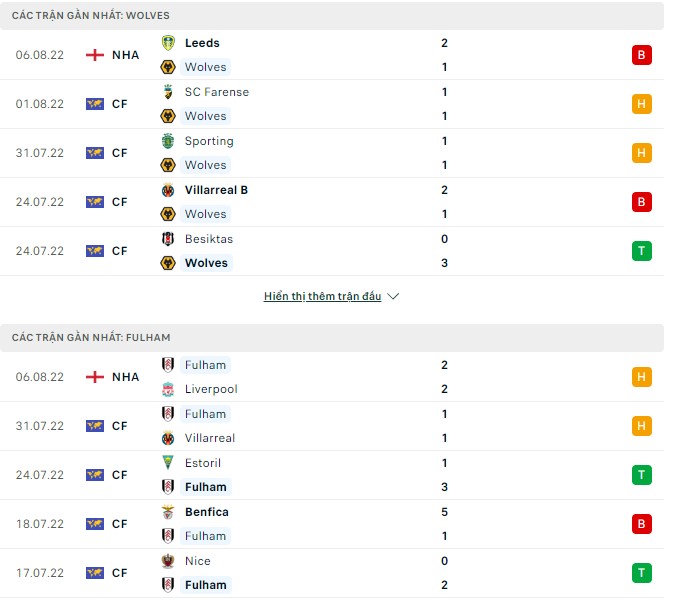Click the Benfica team crest icon
Screen dimensions: 673x600
pos(168,512)
